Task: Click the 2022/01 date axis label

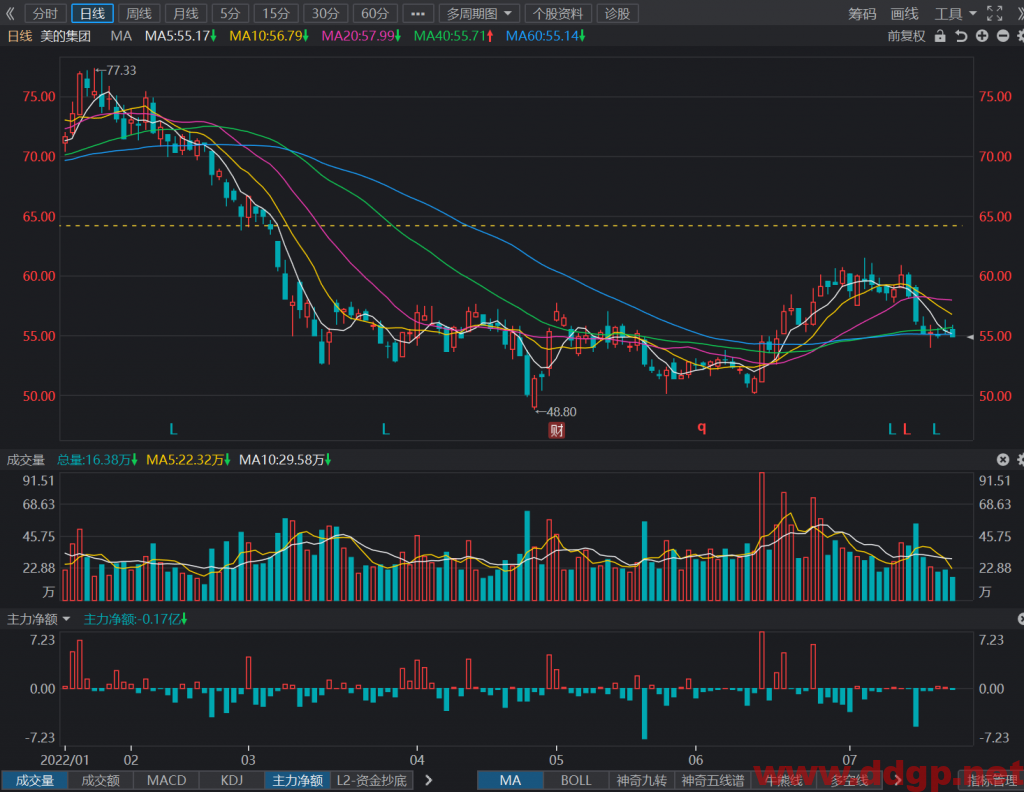Action: pyautogui.click(x=65, y=760)
